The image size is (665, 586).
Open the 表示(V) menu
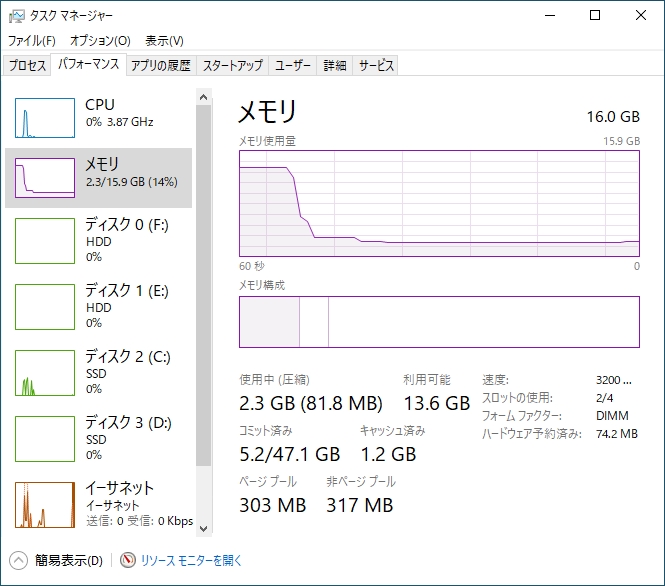164,41
